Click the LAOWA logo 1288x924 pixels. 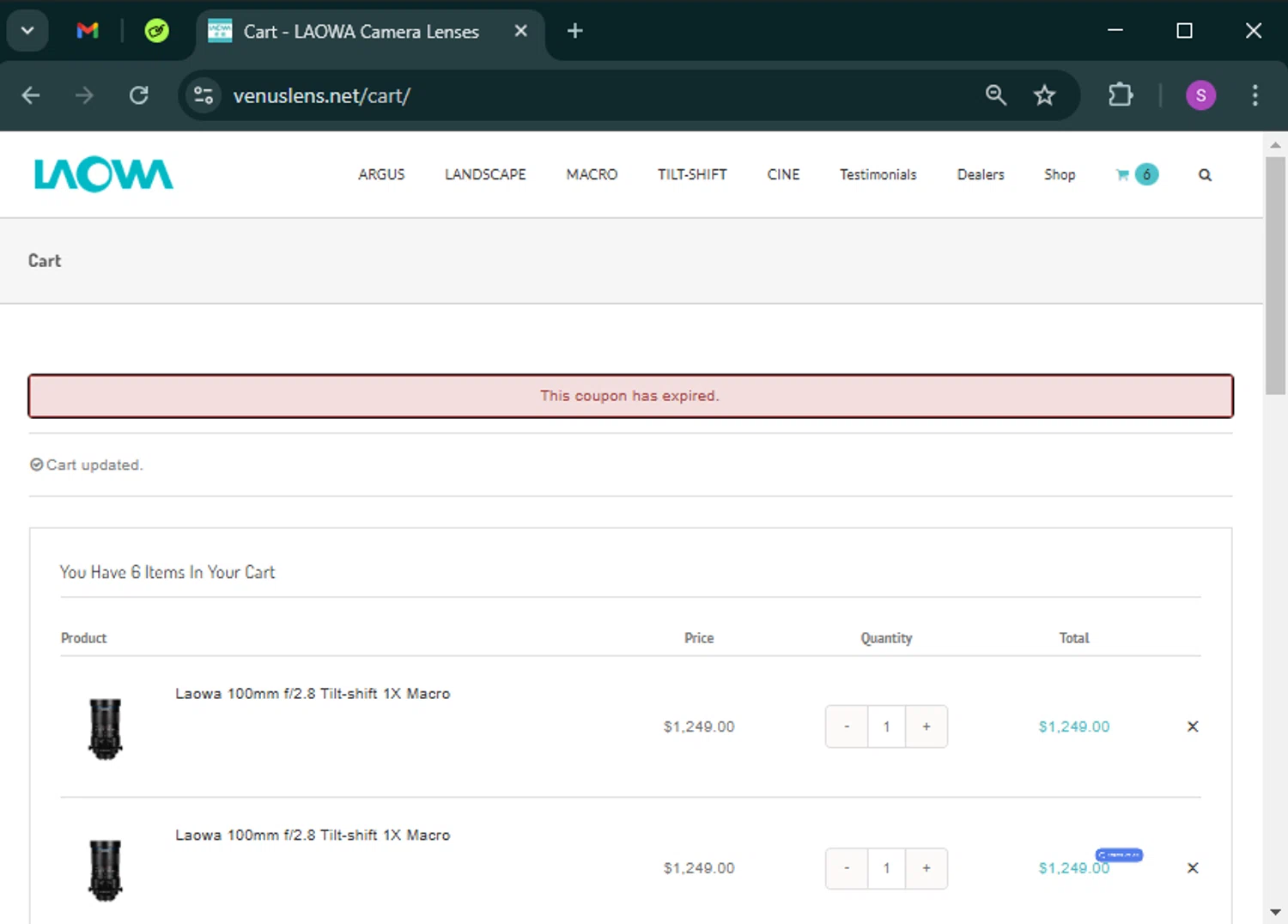click(x=103, y=174)
